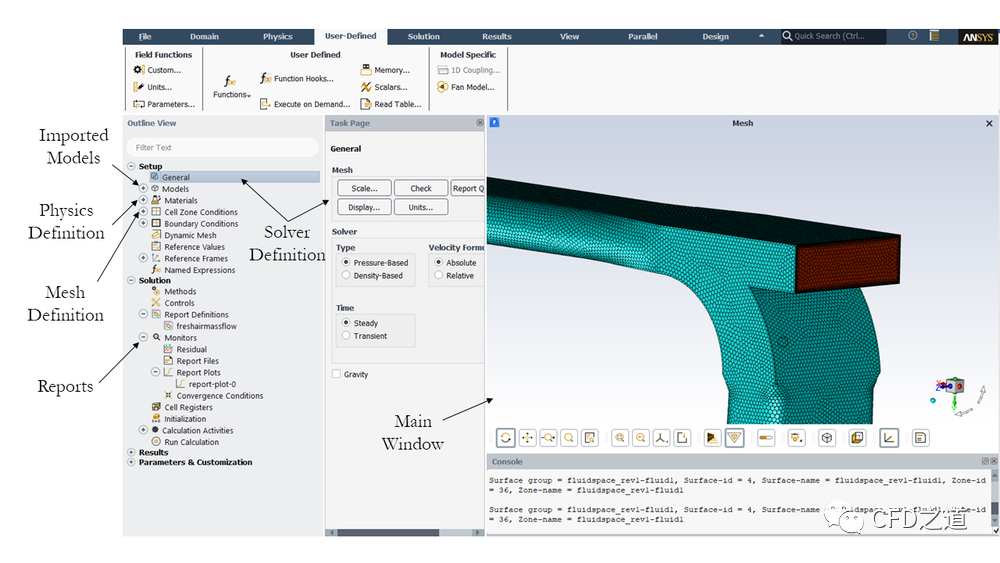Select the pan view tool icon

527,438
